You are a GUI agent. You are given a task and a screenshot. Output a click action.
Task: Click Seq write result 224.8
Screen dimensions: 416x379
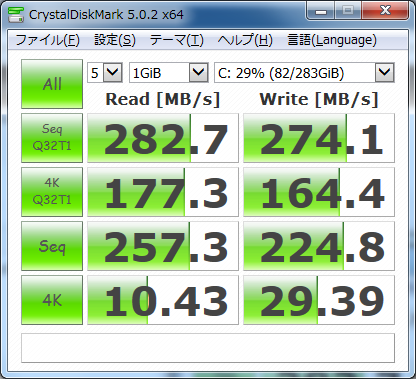pyautogui.click(x=319, y=246)
